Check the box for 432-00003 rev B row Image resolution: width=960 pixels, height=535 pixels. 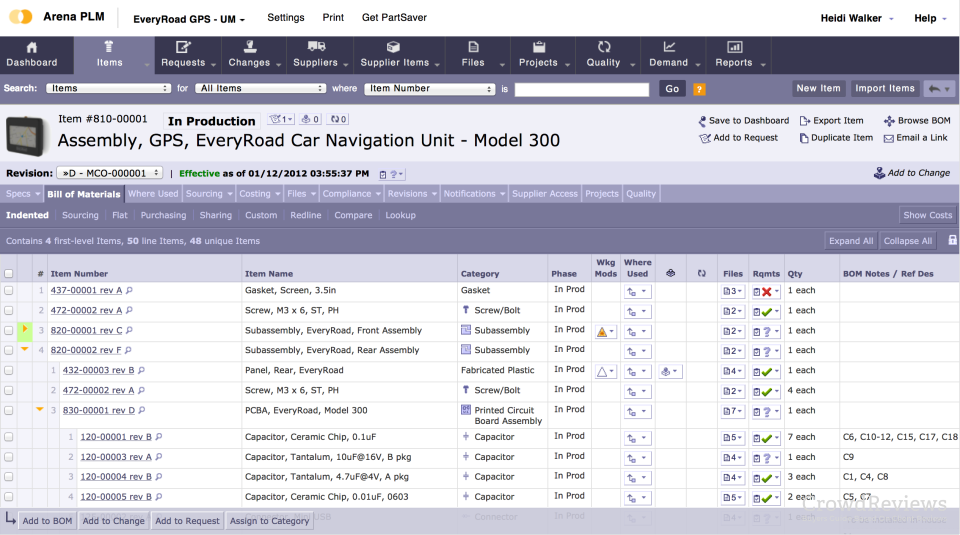(9, 370)
